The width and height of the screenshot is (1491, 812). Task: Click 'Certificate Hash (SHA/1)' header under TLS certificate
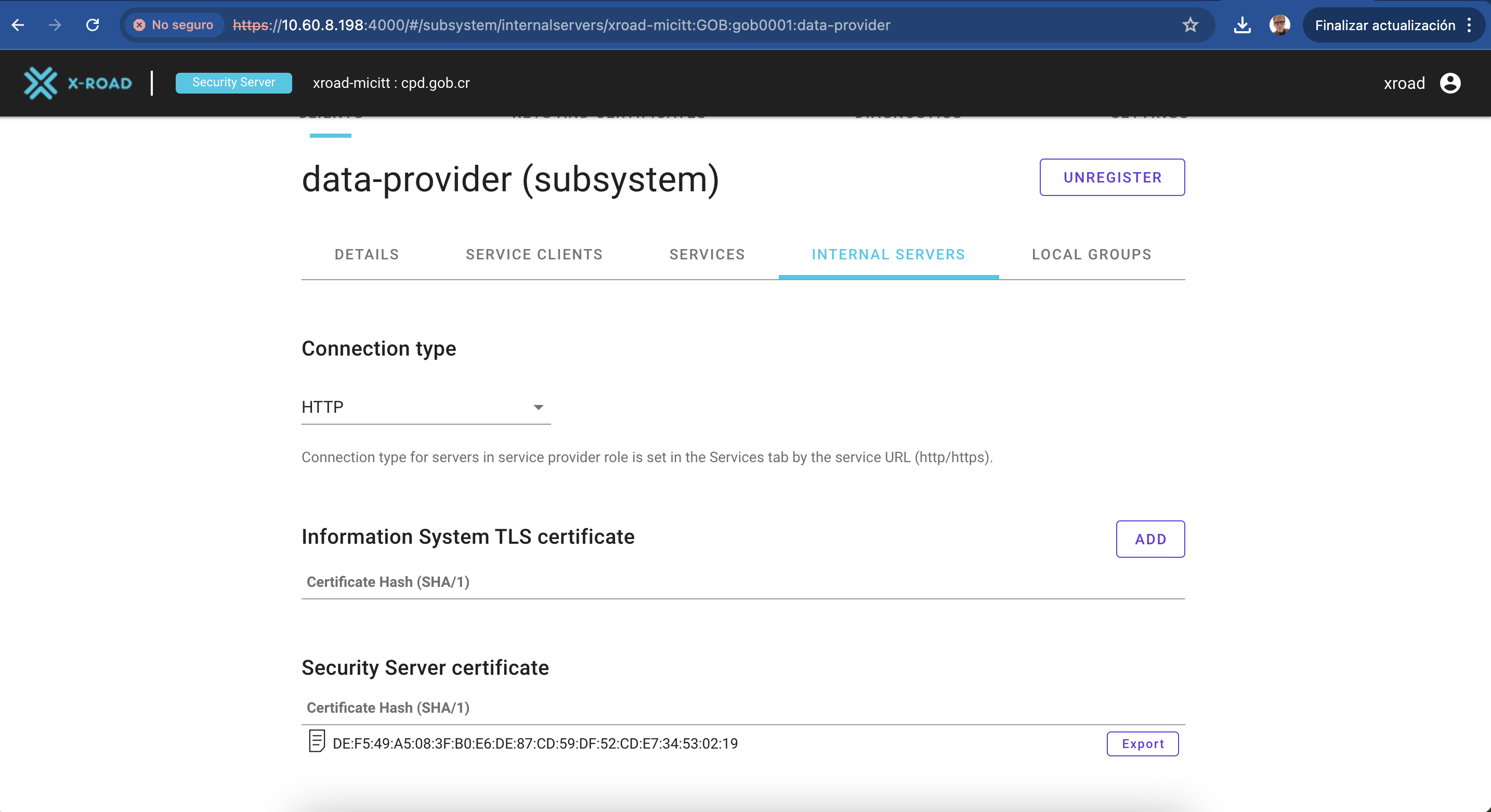click(x=388, y=582)
